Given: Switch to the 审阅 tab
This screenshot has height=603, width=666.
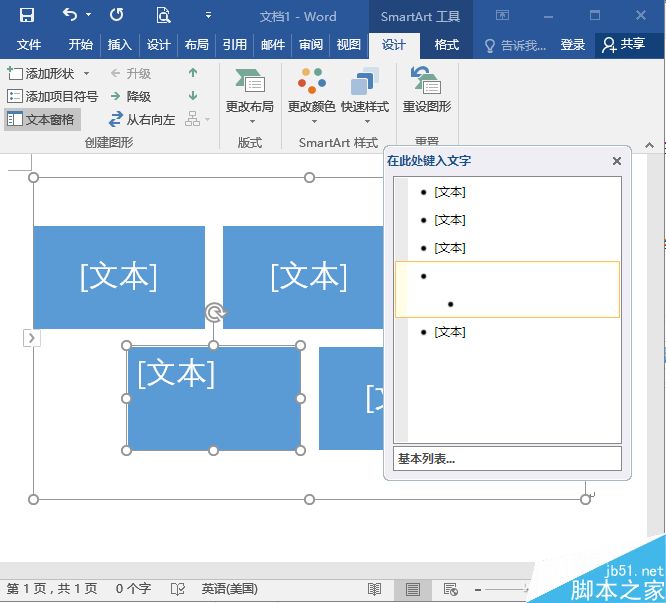Looking at the screenshot, I should coord(310,44).
